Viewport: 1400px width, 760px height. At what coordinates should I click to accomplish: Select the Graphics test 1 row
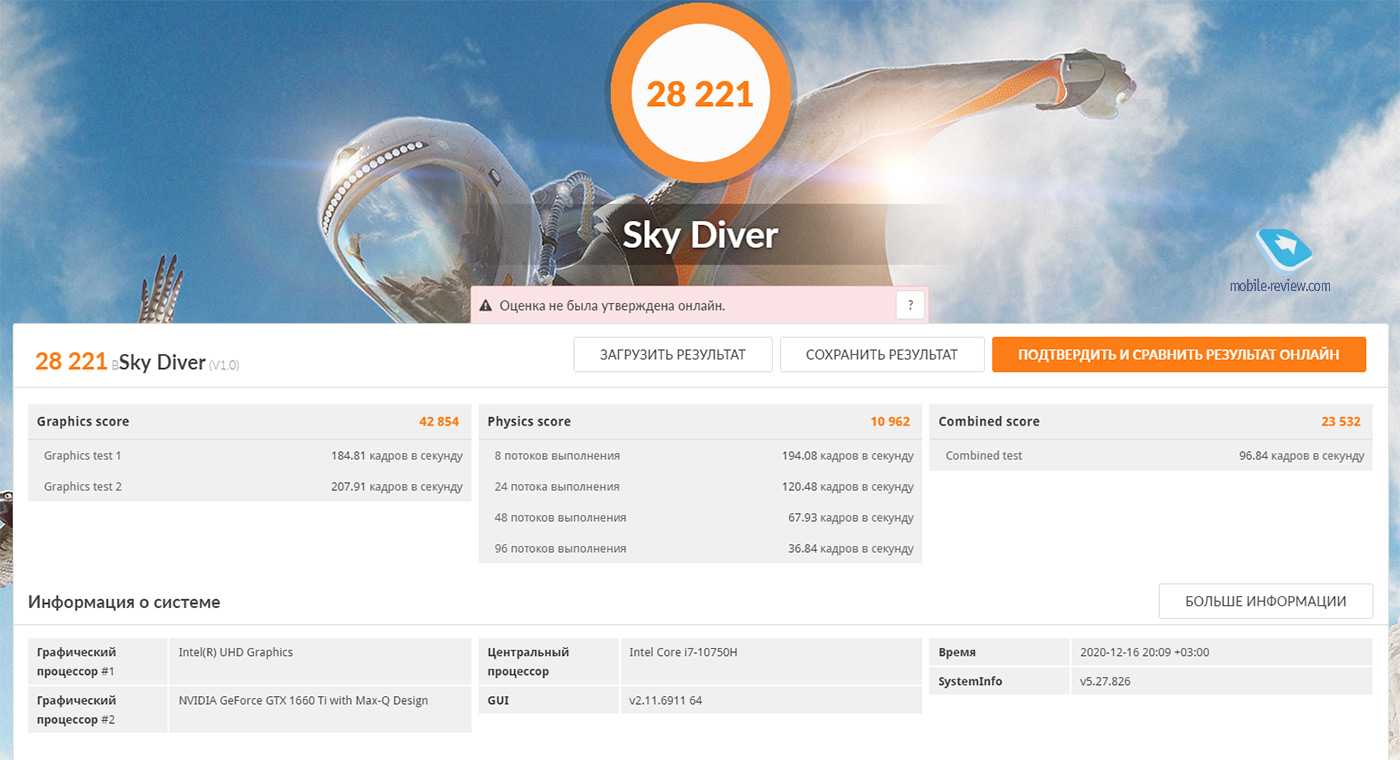pos(250,455)
